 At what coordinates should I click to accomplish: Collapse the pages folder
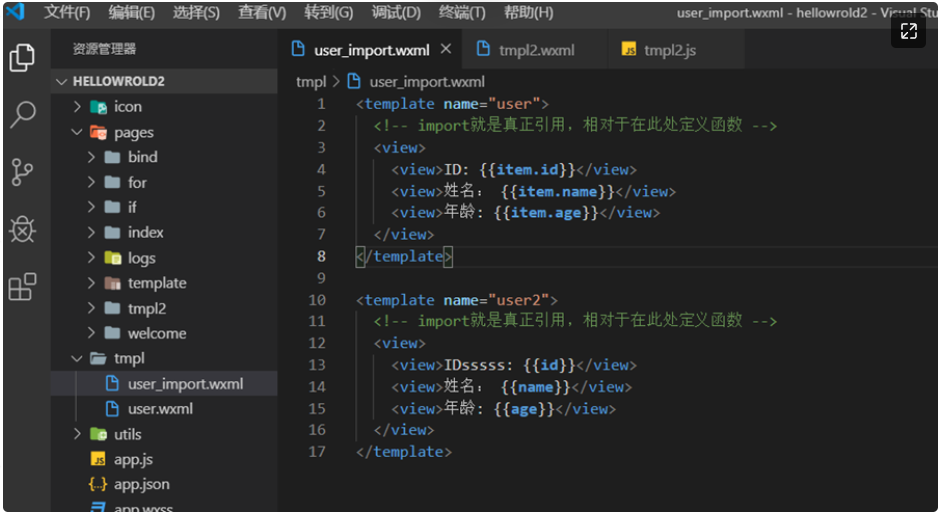(78, 132)
